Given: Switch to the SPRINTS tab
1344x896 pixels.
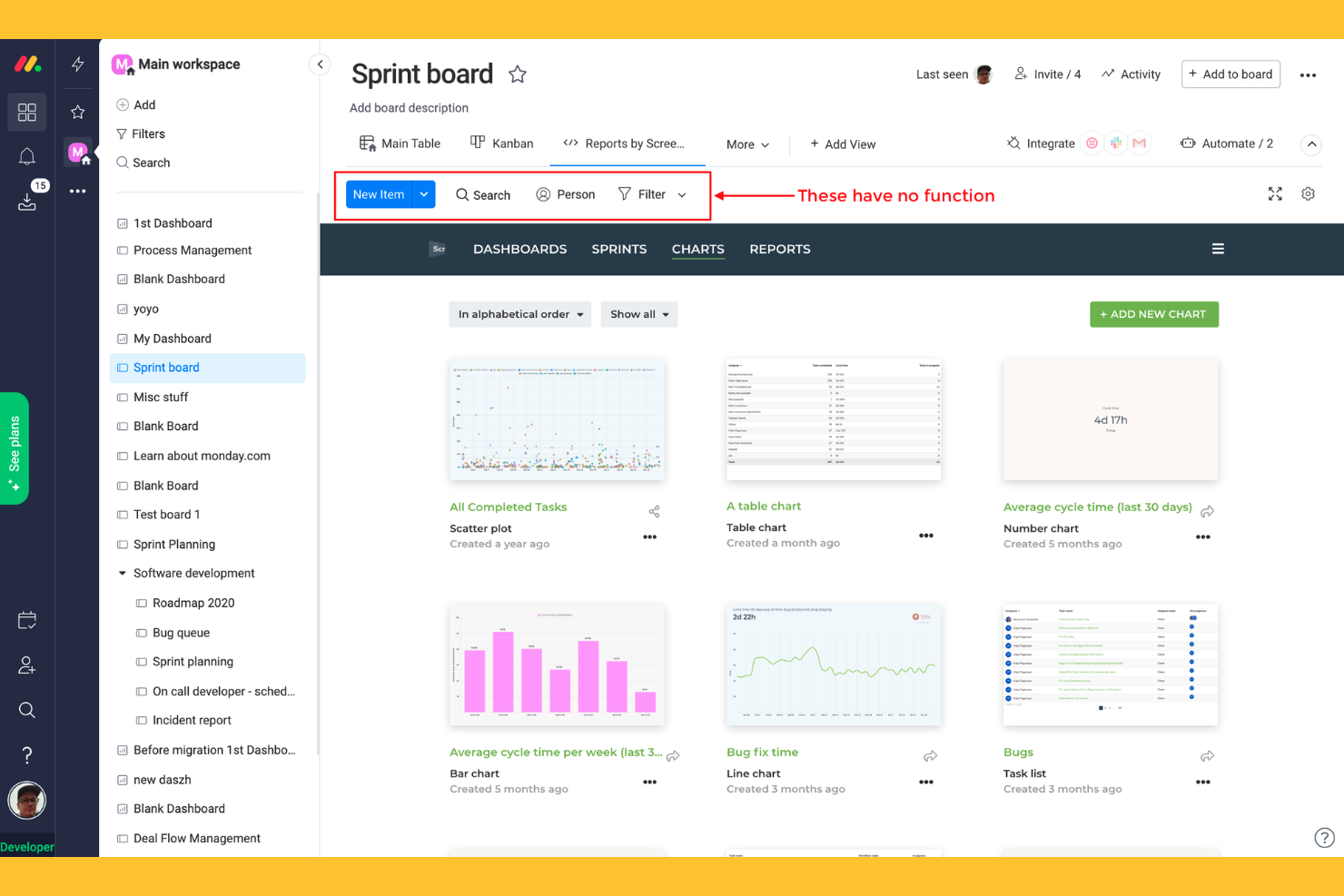Looking at the screenshot, I should (x=618, y=249).
